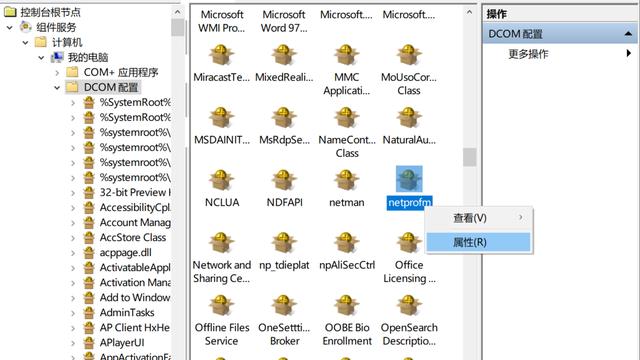Select the NDFAPI component icon
Screen dimensions: 640x360
point(284,180)
